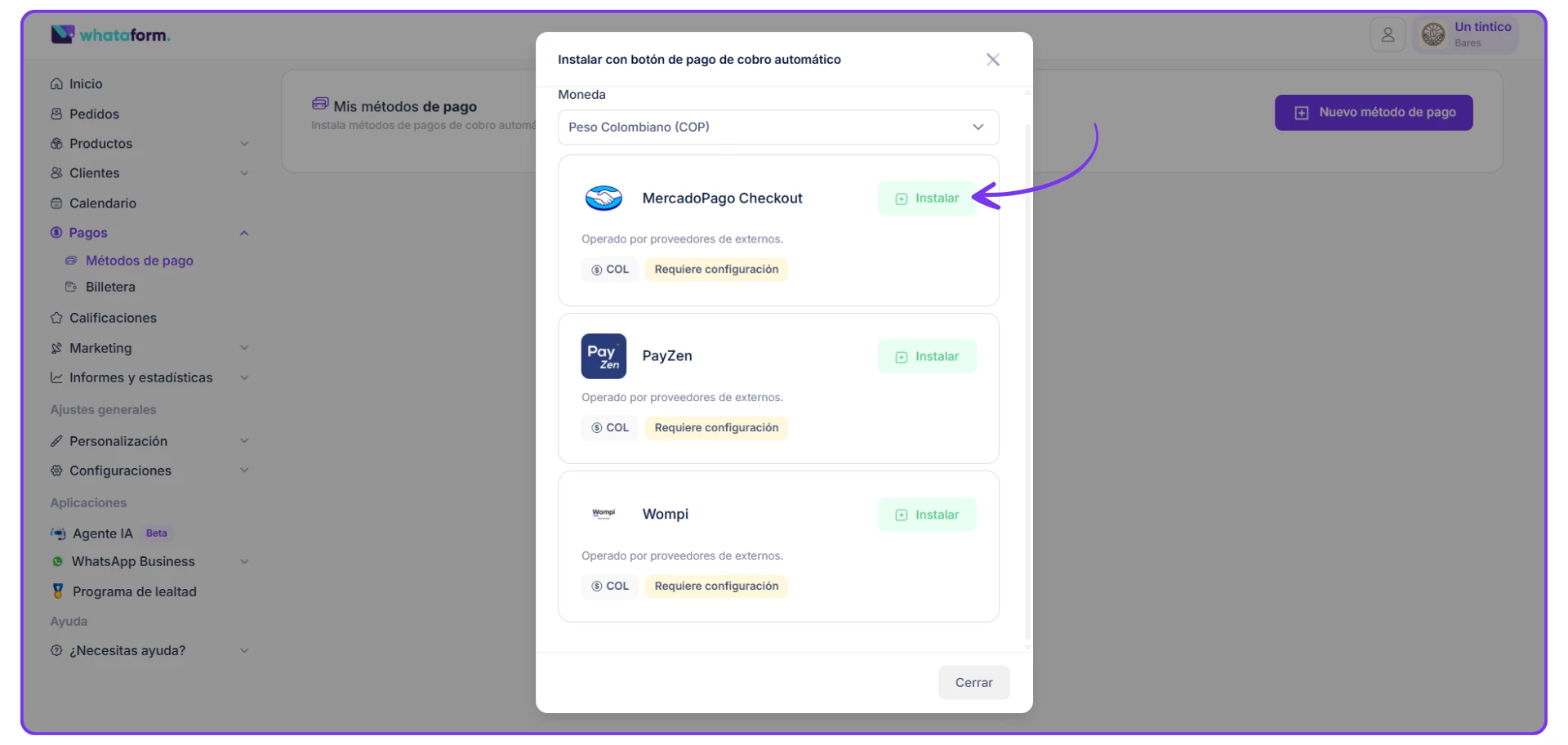Viewport: 1568px width, 745px height.
Task: Open the Pedidos sidebar item
Action: (x=94, y=114)
